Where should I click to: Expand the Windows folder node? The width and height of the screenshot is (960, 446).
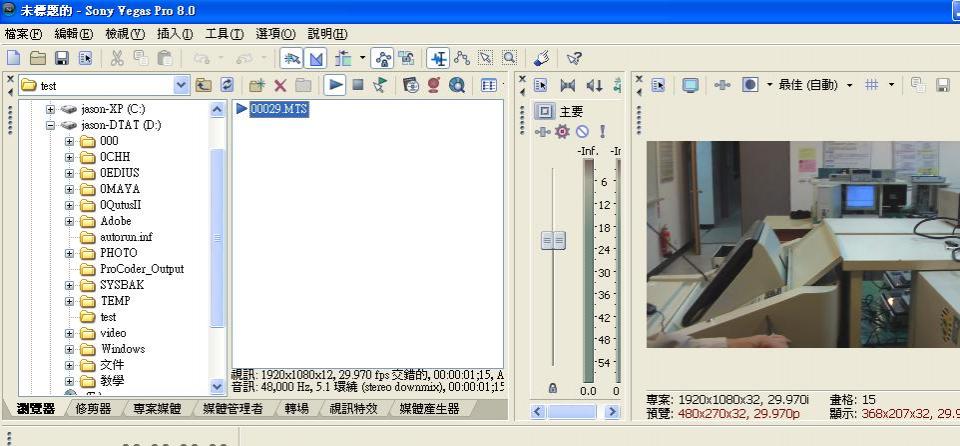click(x=69, y=349)
